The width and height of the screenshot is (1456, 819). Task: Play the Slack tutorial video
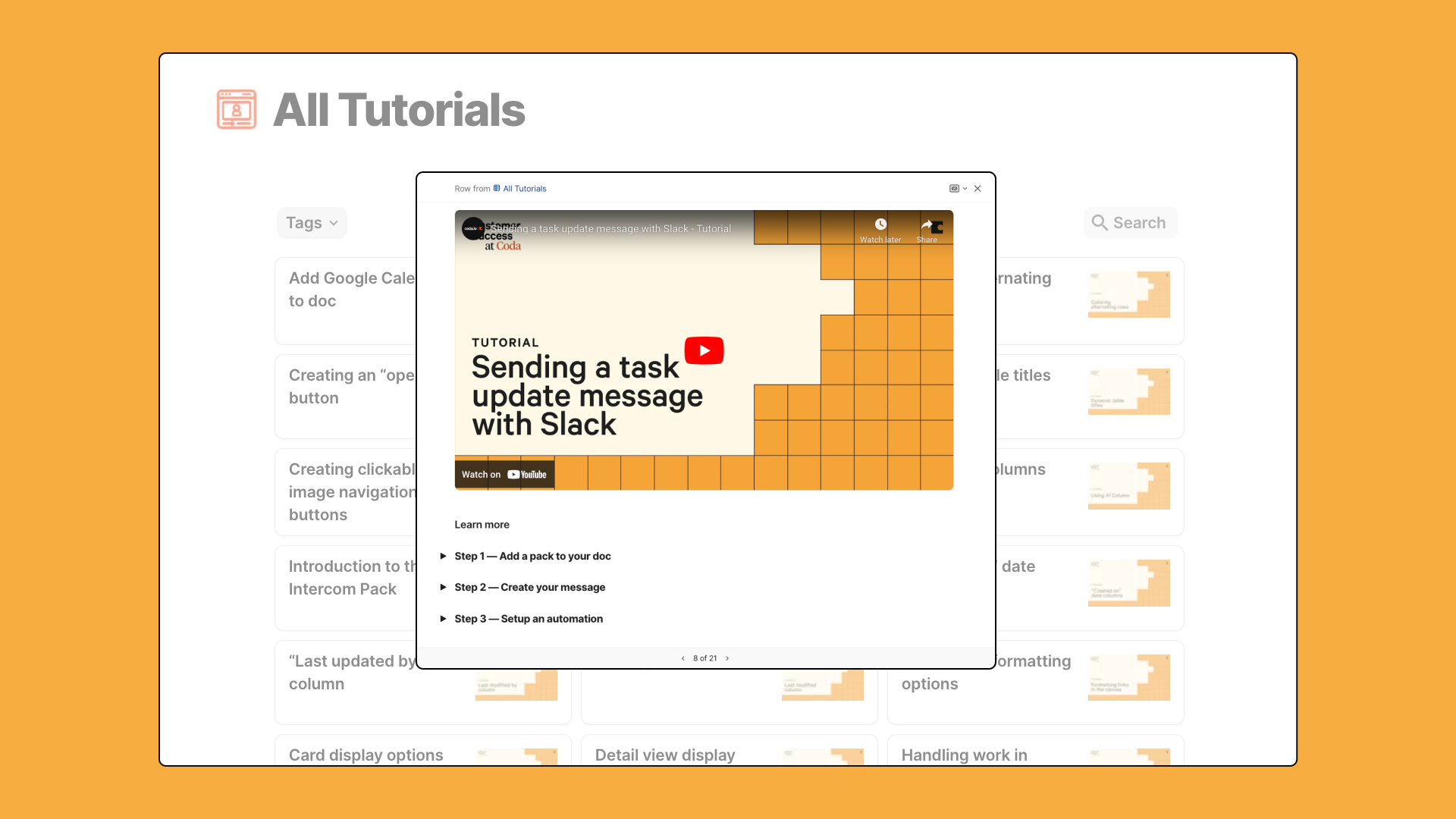tap(704, 350)
